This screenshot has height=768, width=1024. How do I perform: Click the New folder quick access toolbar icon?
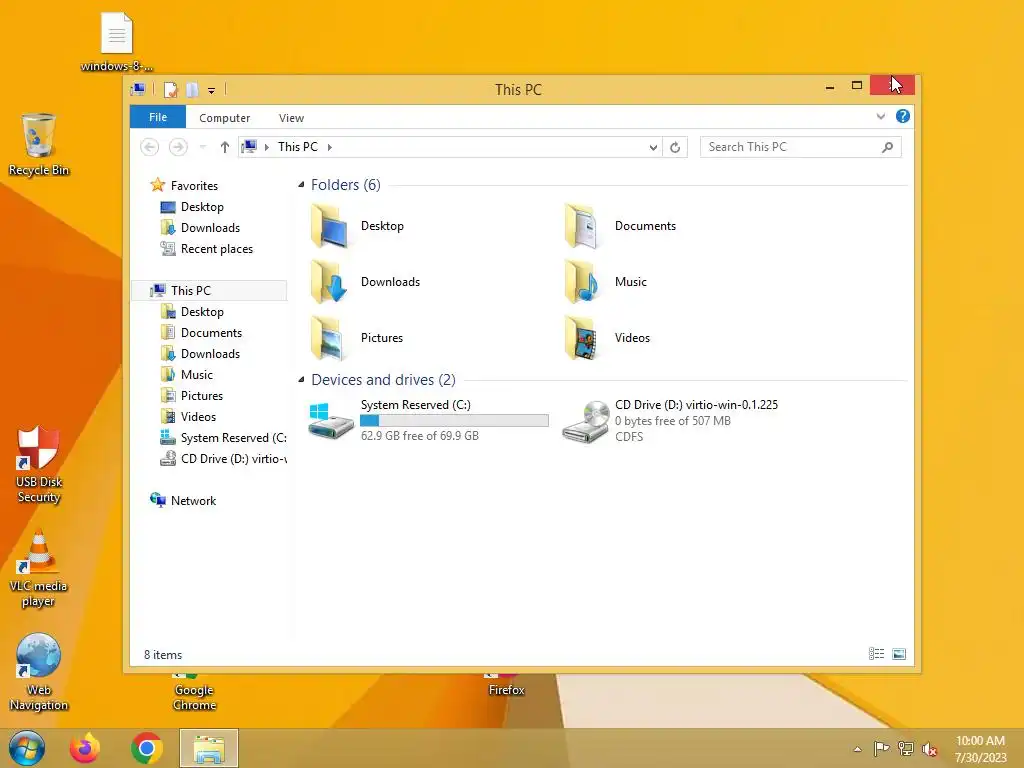click(x=192, y=90)
